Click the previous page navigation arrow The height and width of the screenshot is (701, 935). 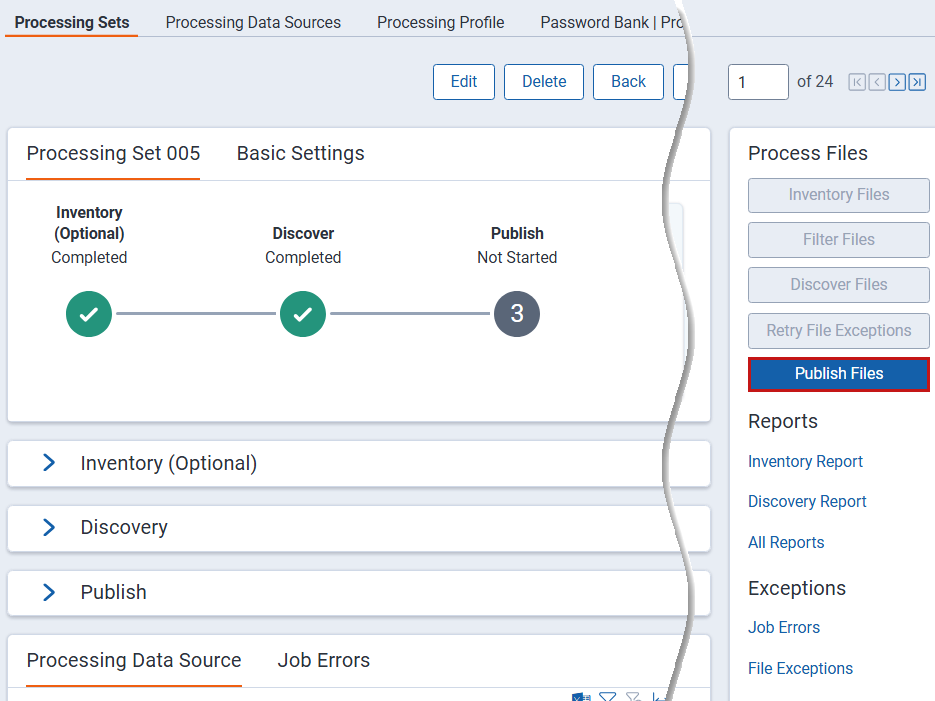877,82
